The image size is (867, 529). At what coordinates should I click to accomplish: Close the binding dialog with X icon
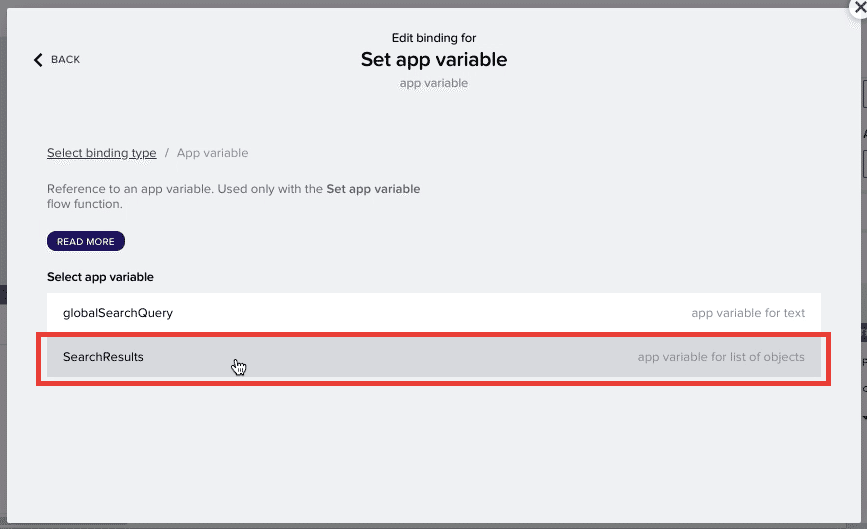point(859,8)
